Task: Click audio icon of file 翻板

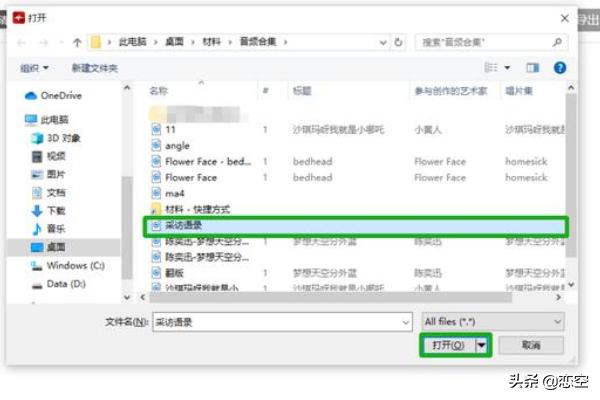Action: click(x=156, y=273)
